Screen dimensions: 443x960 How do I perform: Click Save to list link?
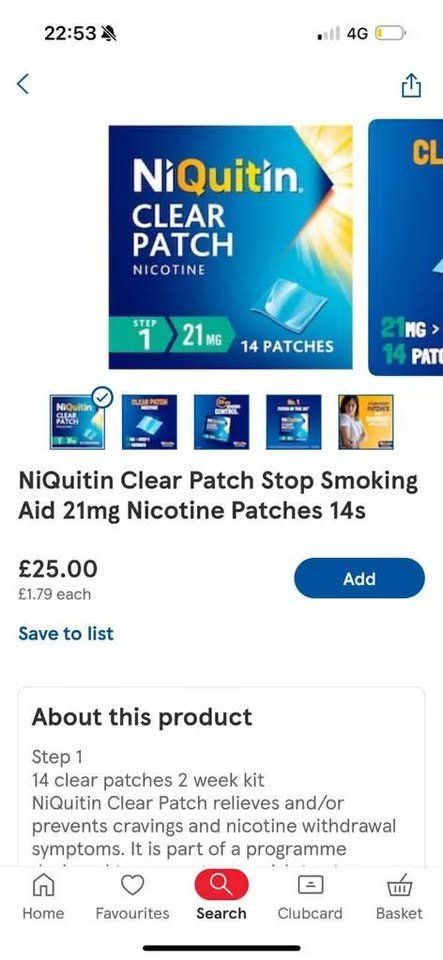[x=66, y=633]
